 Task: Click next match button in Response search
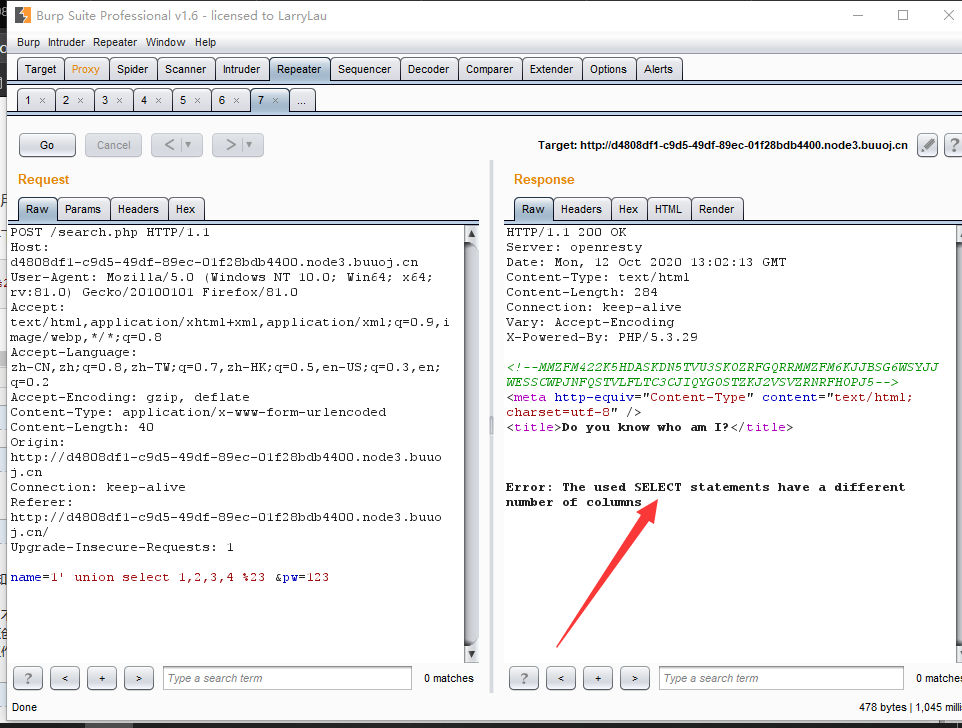tap(634, 678)
